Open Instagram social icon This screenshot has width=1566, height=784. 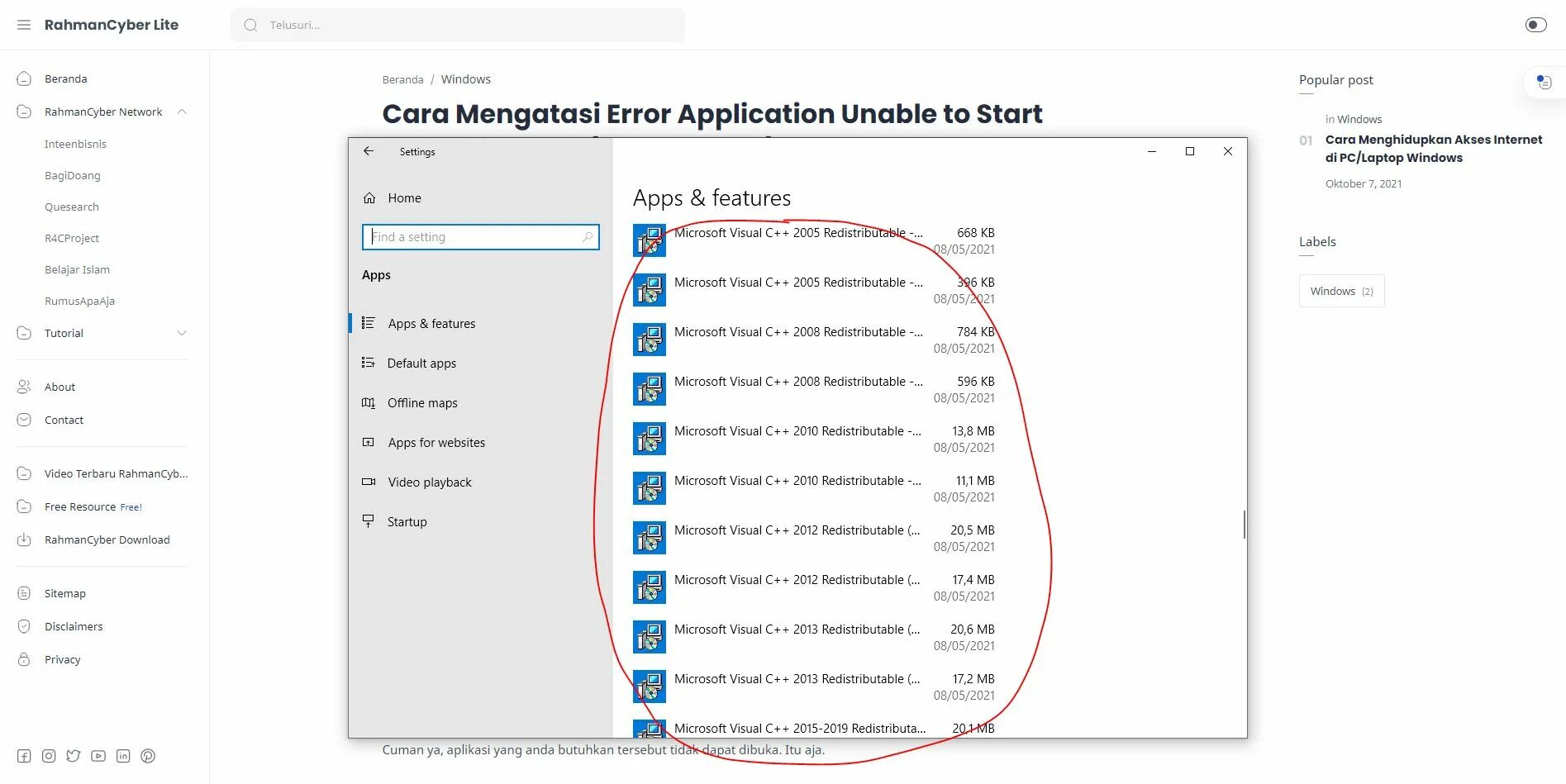coord(49,756)
